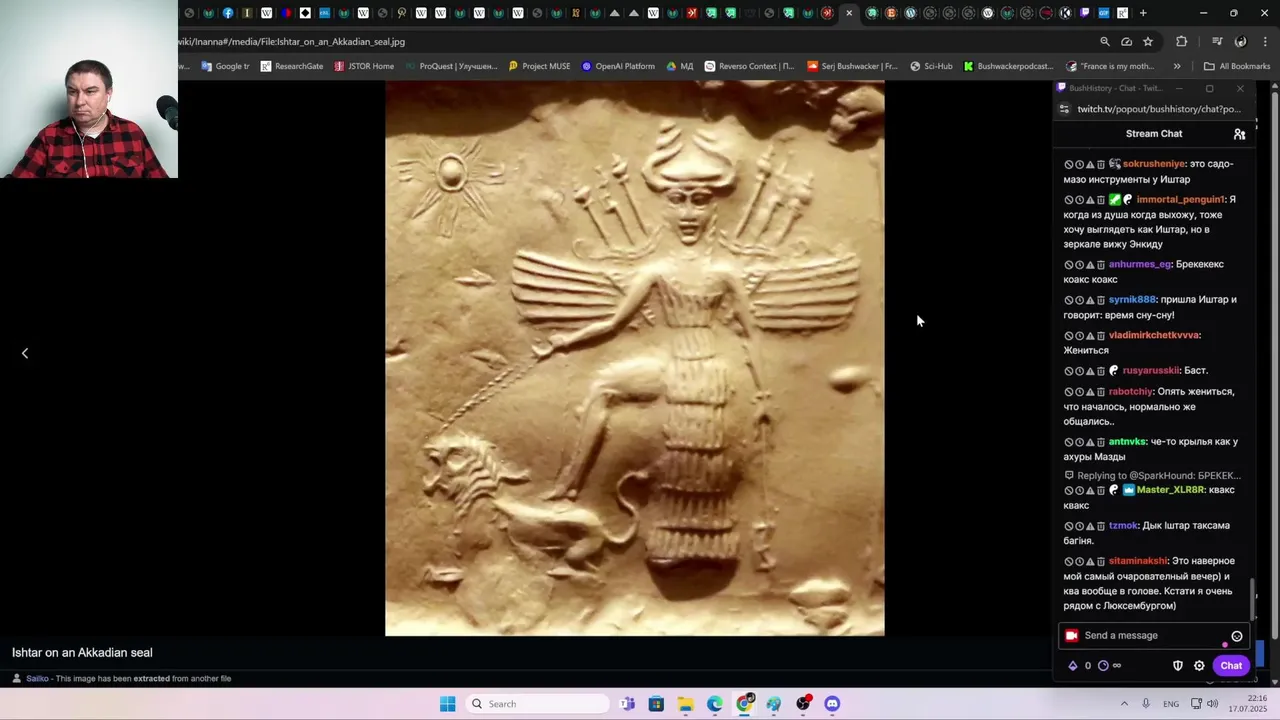Open the Bushwackerpodcast bookmark
1280x720 pixels.
click(x=1008, y=67)
